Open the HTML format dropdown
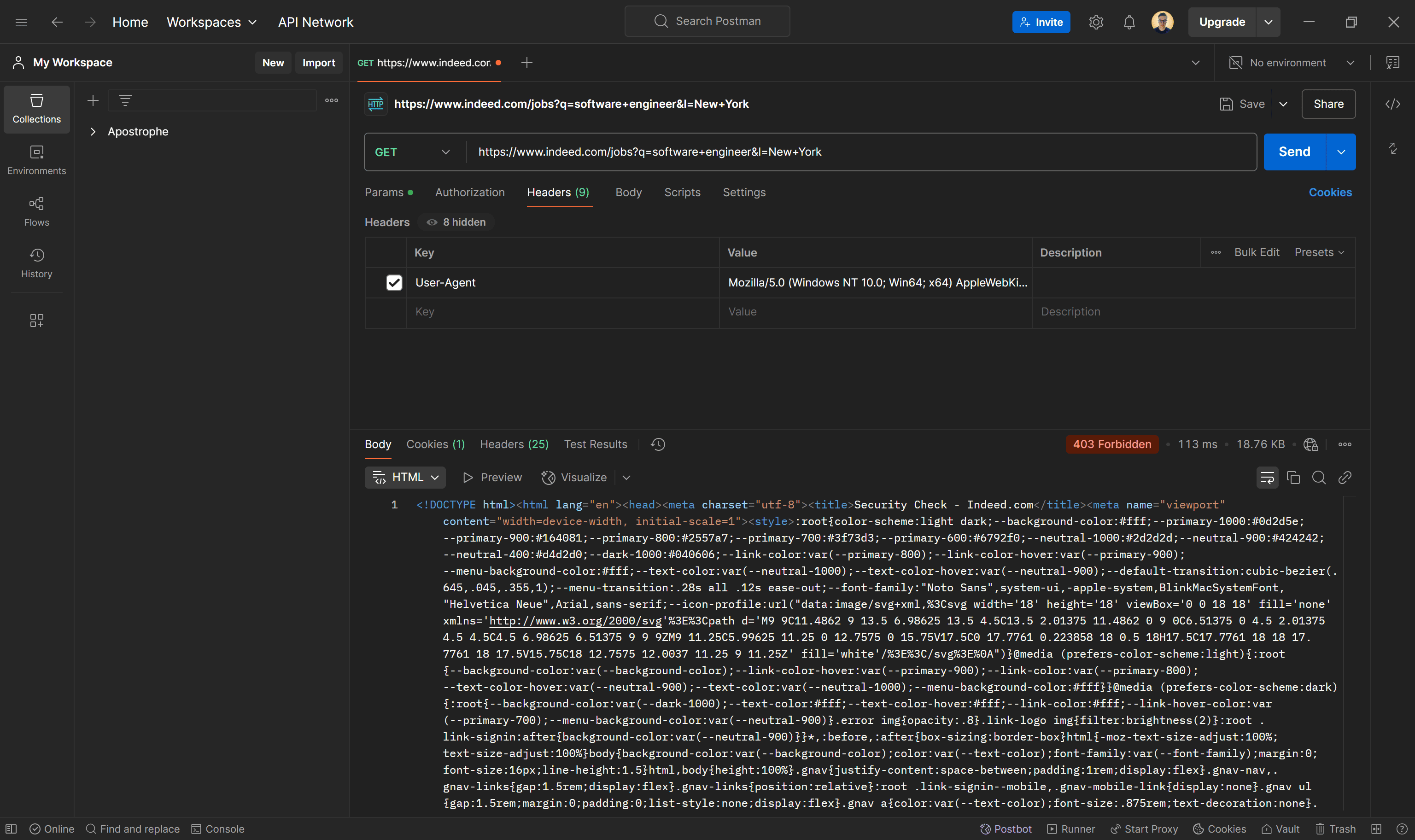 click(x=405, y=477)
